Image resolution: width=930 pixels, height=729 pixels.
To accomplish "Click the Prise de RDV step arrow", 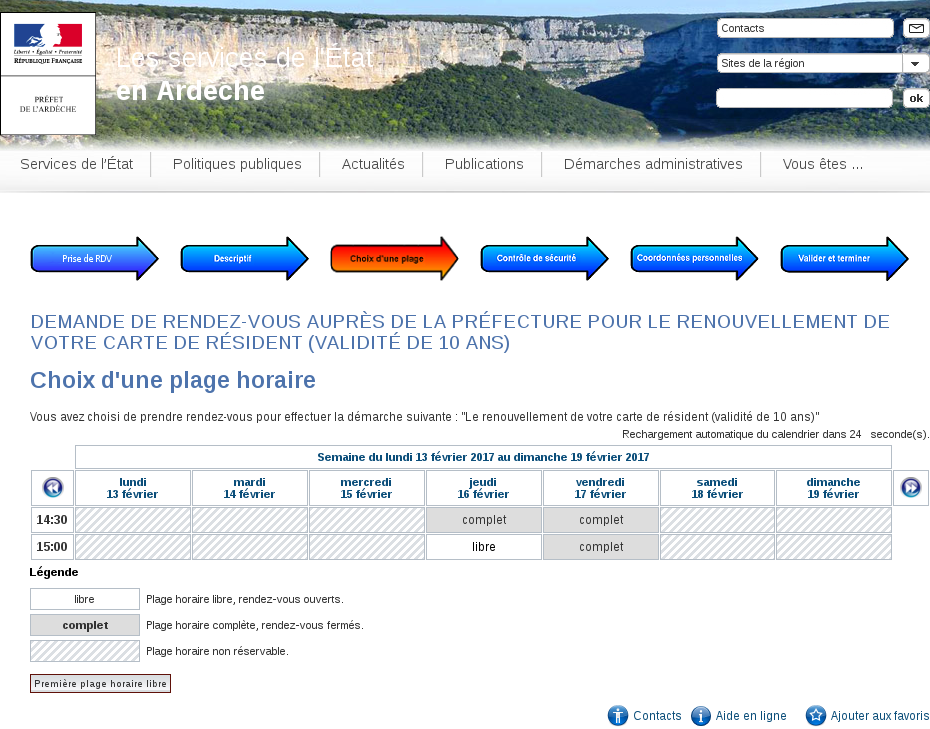I will (94, 259).
